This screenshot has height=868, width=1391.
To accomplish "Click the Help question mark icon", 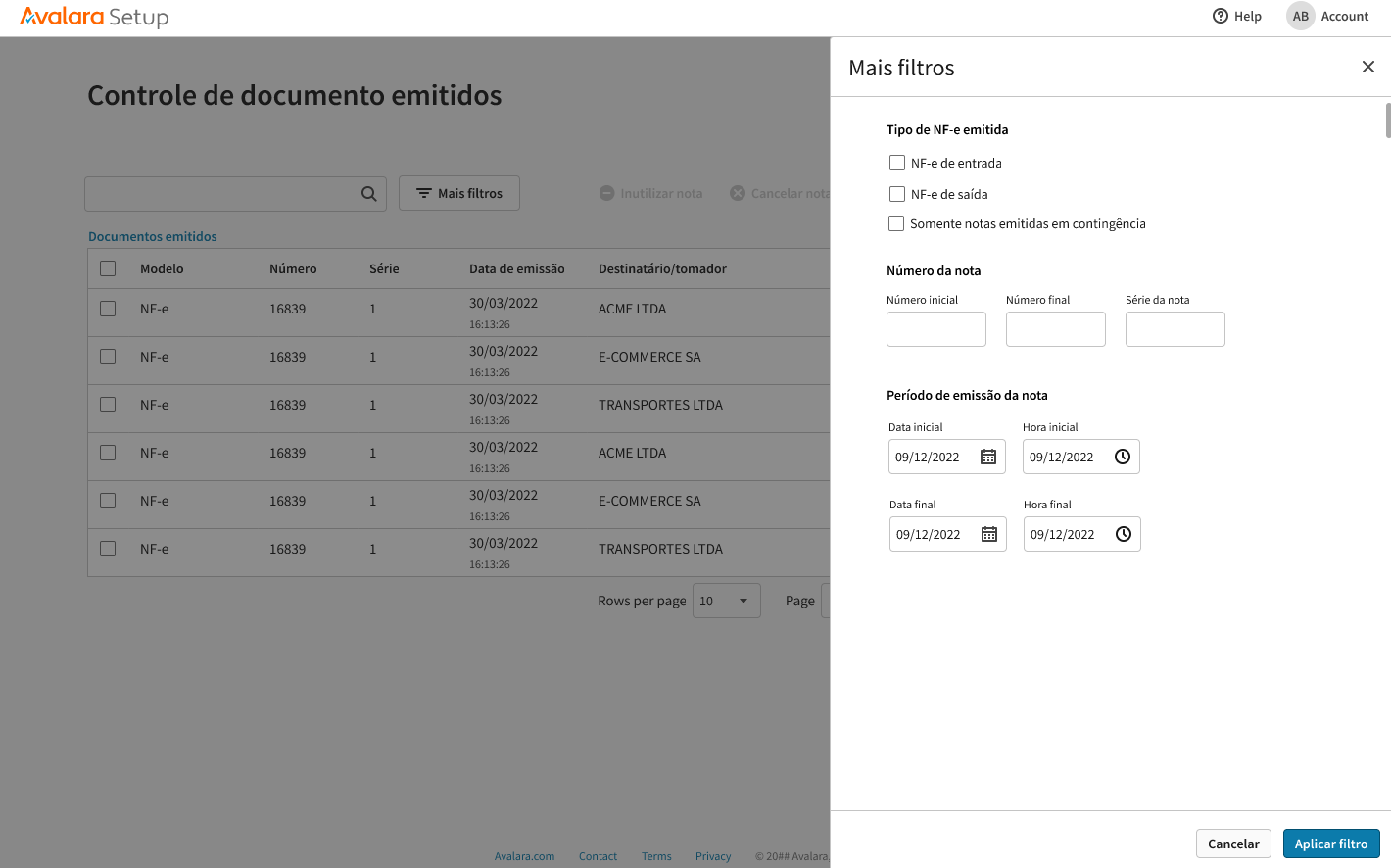I will click(1221, 16).
